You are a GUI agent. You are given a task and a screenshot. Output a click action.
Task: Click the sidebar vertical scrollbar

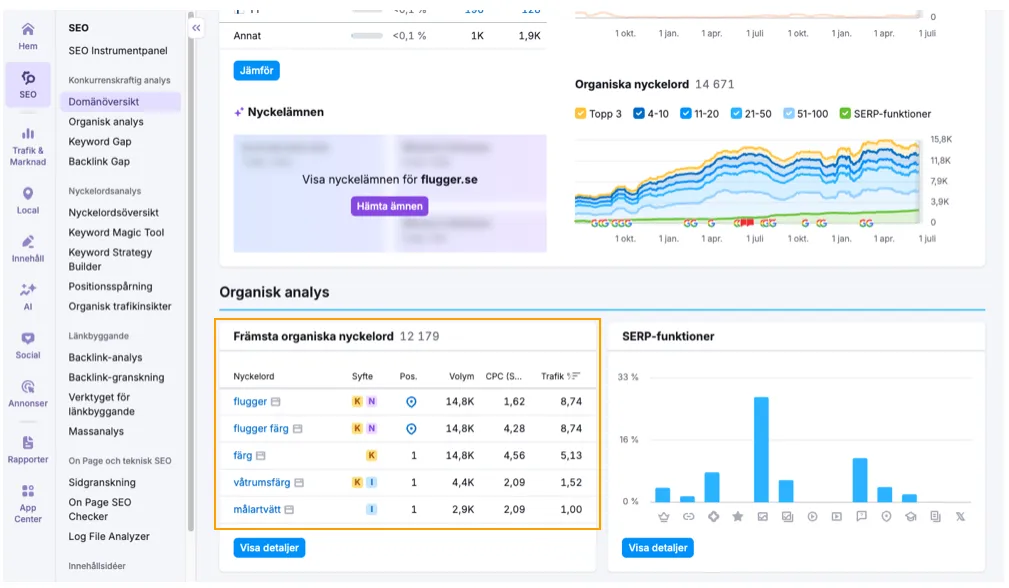(190, 270)
